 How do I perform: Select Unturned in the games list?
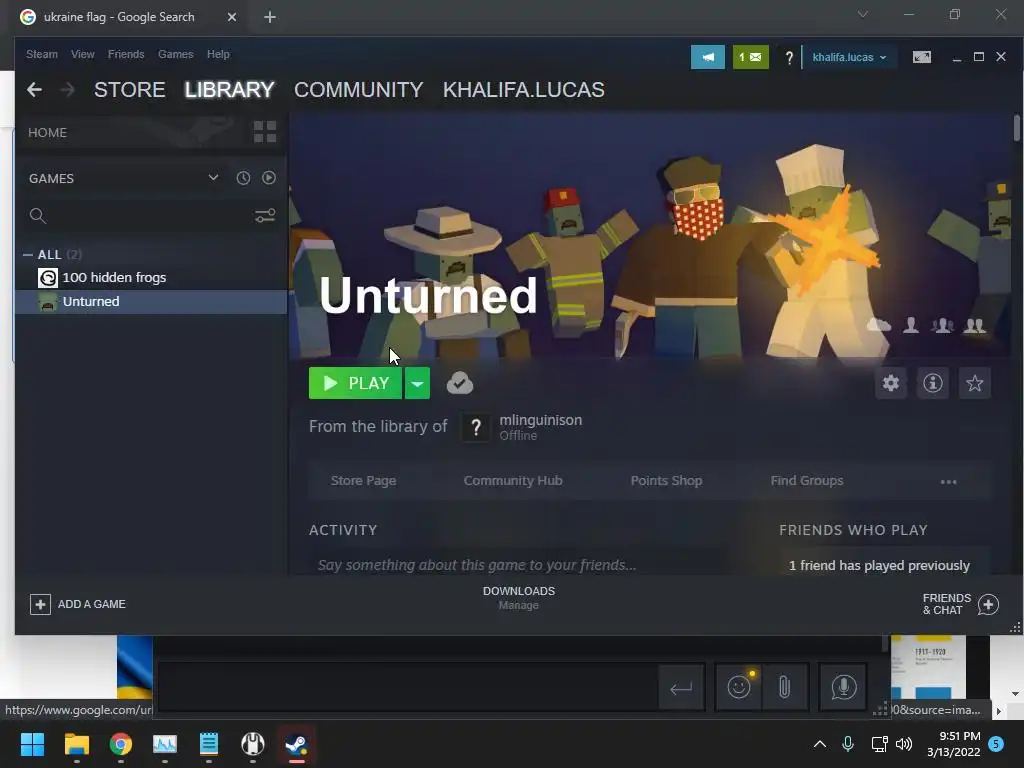coord(151,302)
